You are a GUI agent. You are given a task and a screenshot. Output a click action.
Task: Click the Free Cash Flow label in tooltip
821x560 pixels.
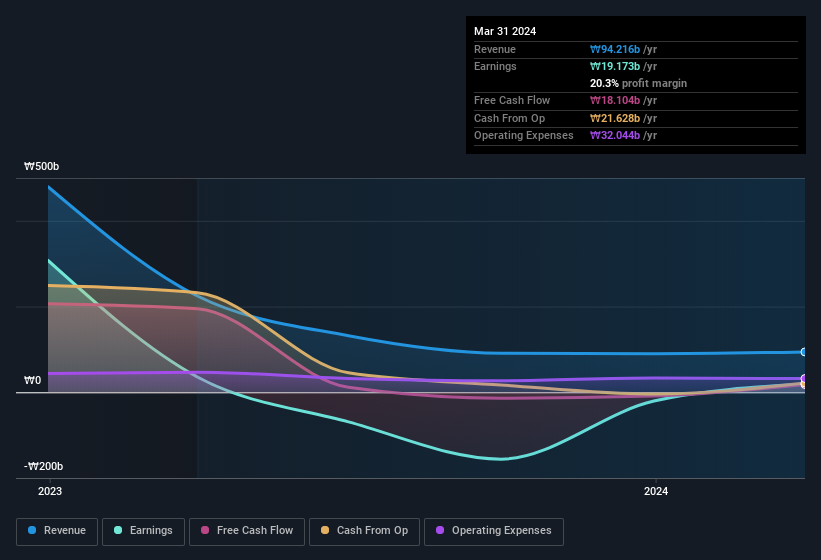[512, 100]
